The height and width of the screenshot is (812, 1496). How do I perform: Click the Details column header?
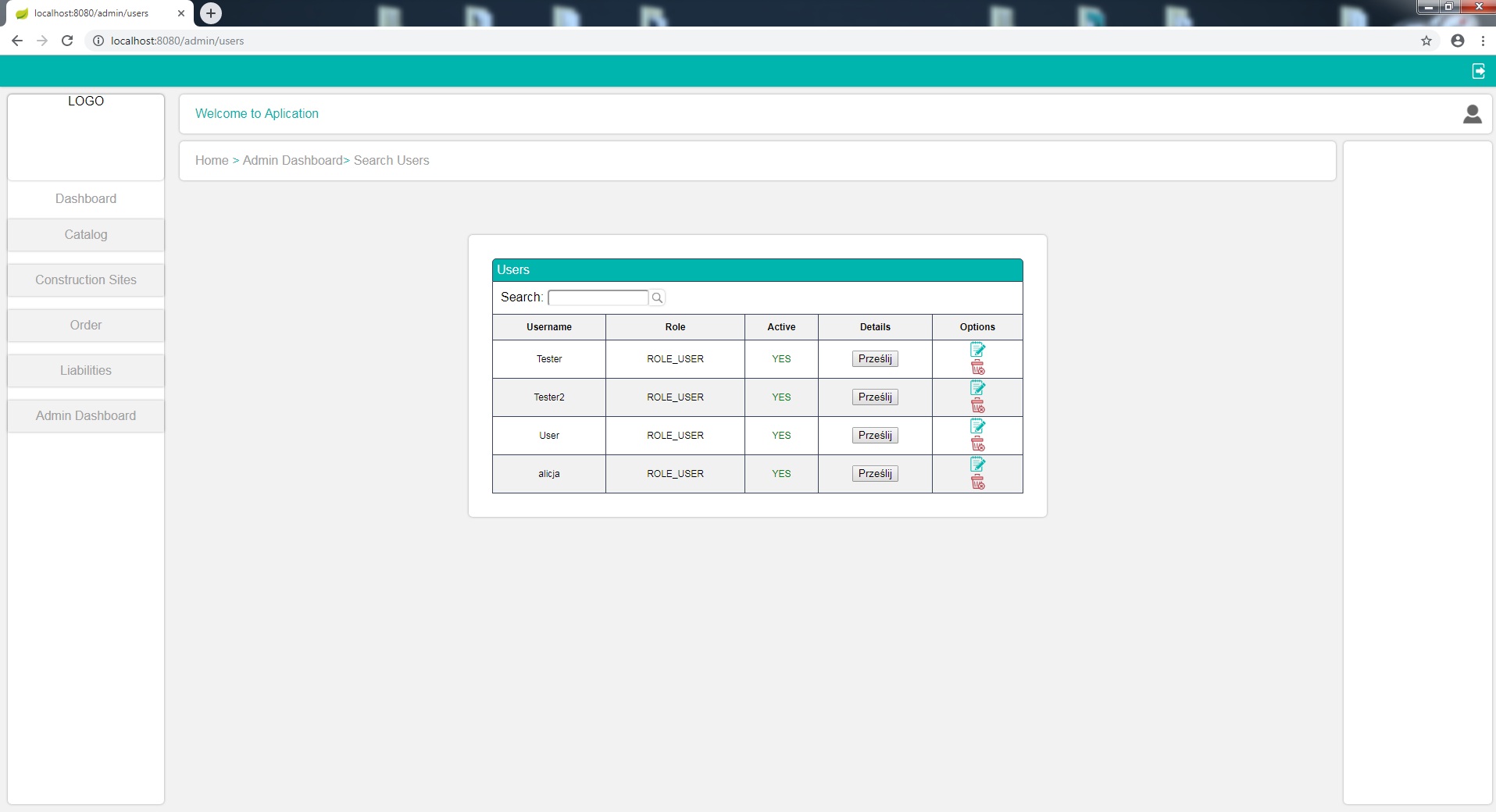(x=875, y=327)
